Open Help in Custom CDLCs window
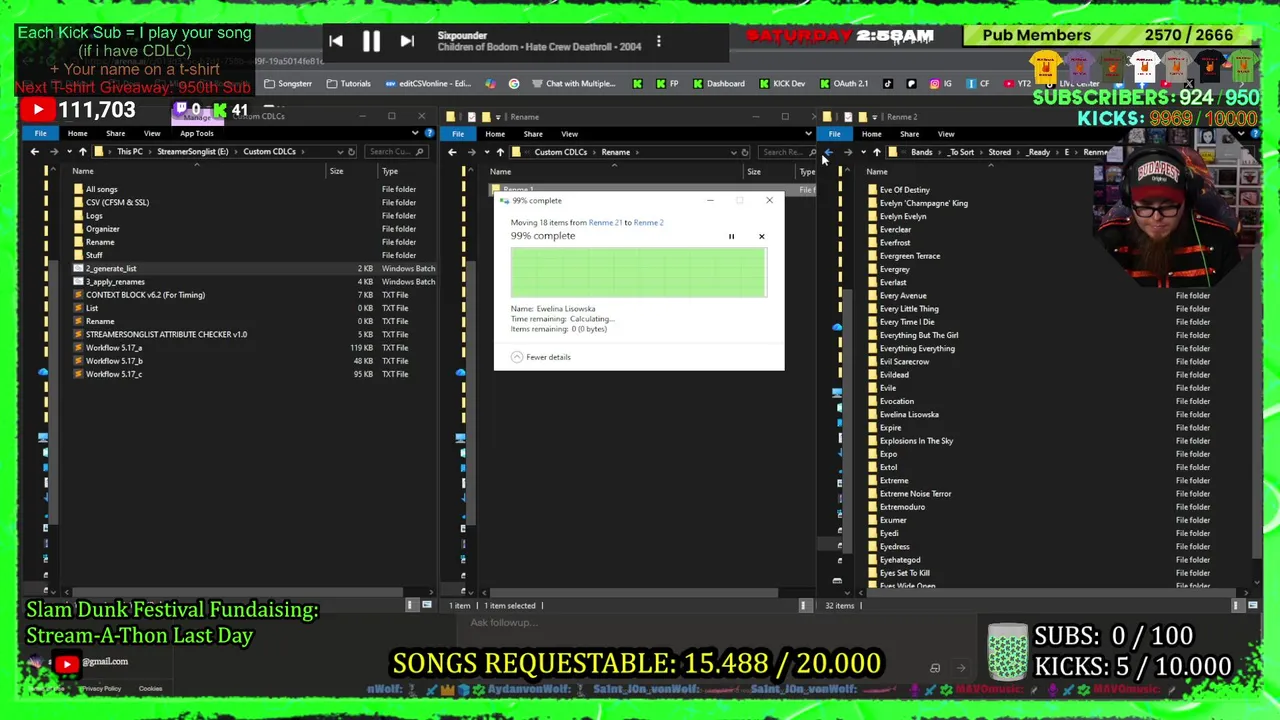 tap(428, 133)
